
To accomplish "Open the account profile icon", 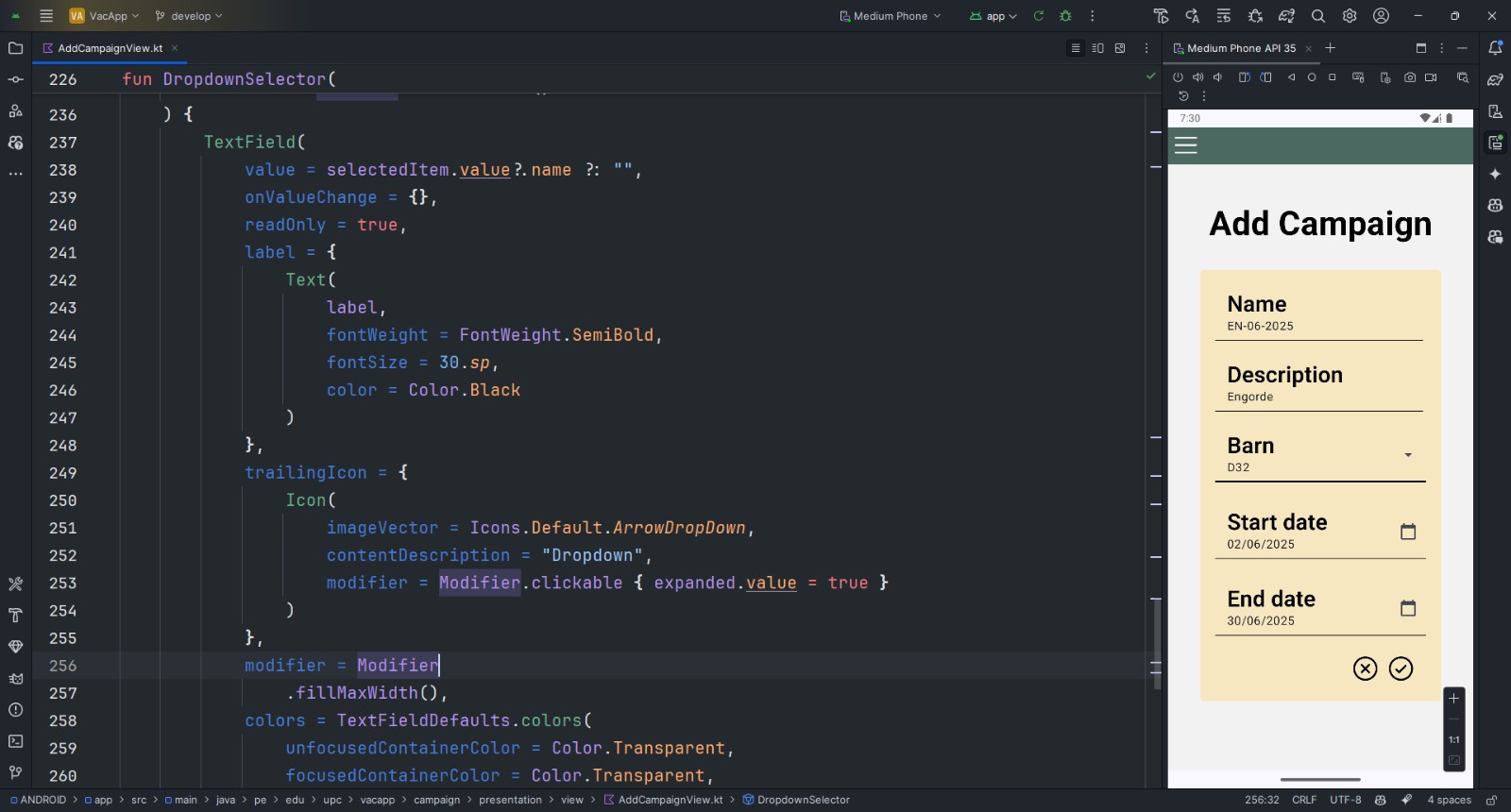I will pos(1381,16).
